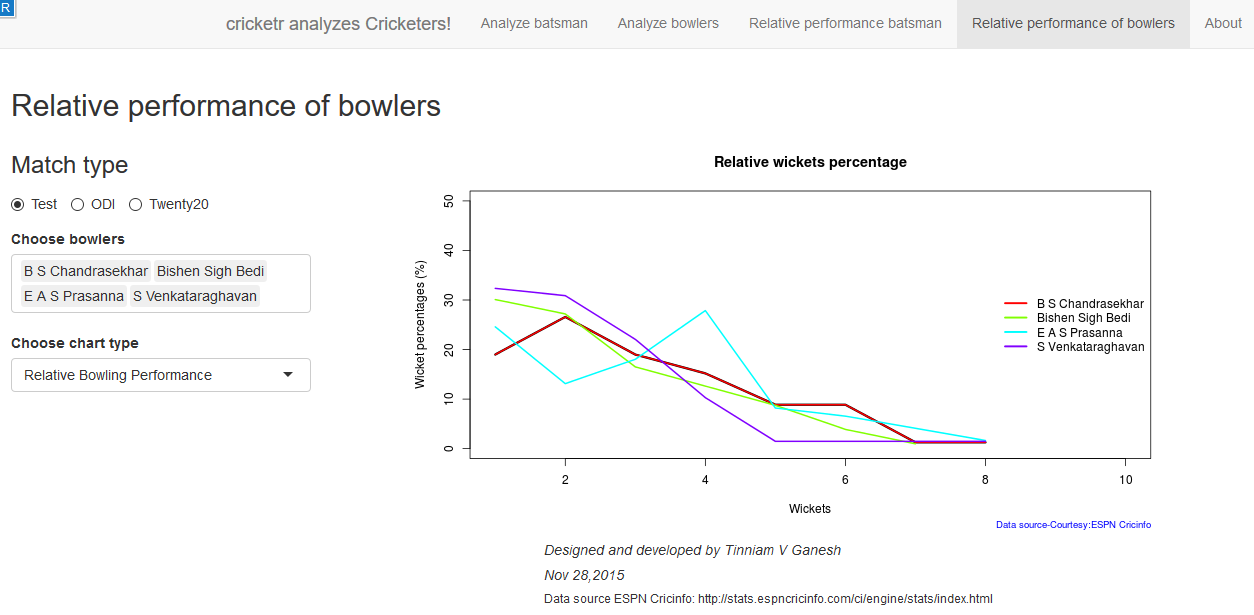Click the R logo icon
1254x615 pixels.
click(6, 6)
